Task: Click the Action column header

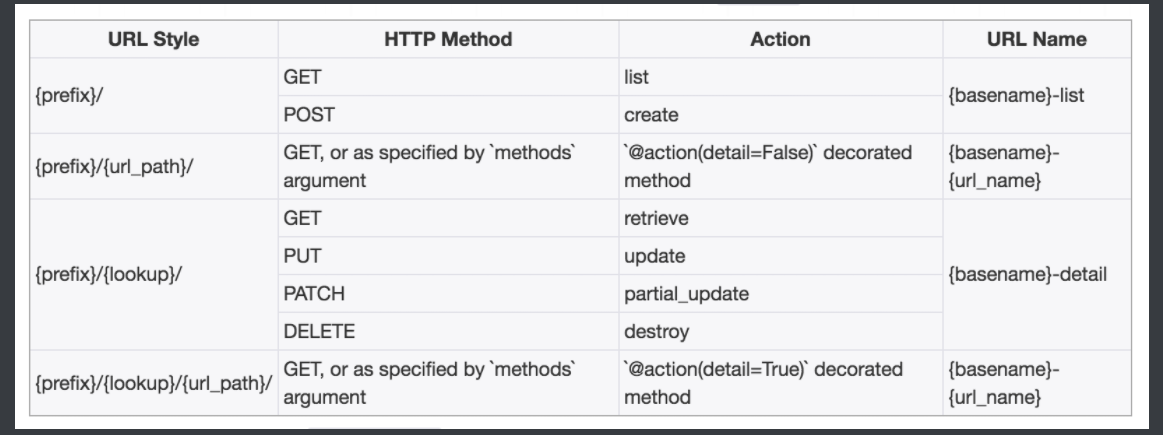Action: click(780, 40)
